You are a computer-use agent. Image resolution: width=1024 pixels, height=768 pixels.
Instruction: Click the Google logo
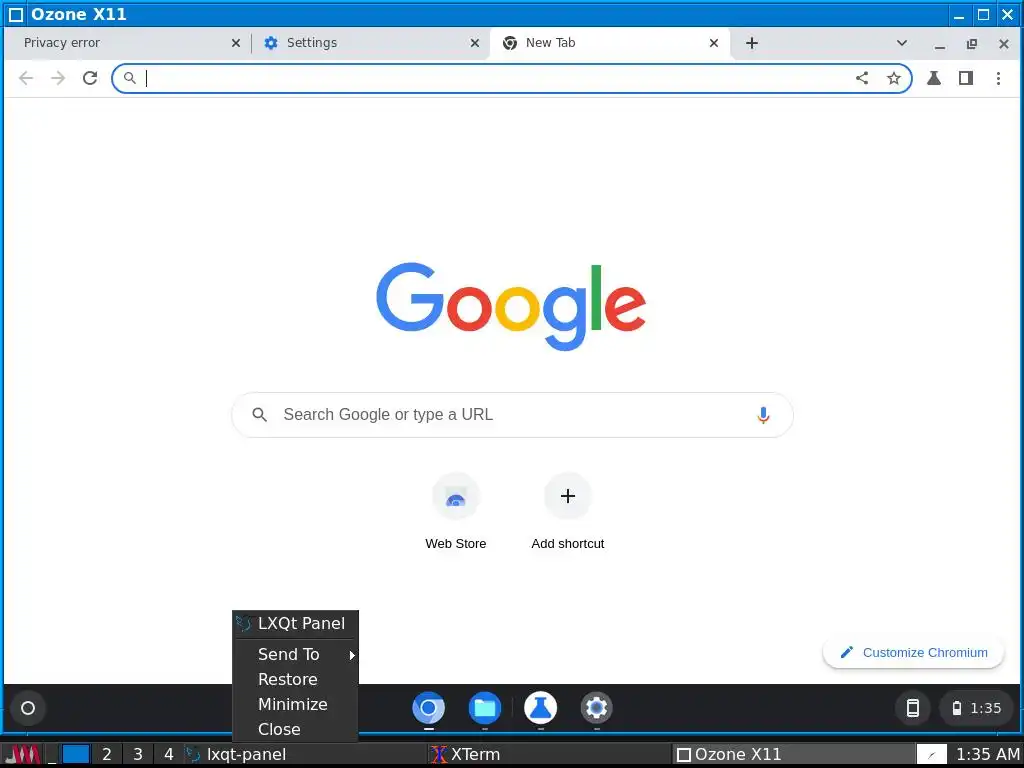(511, 306)
